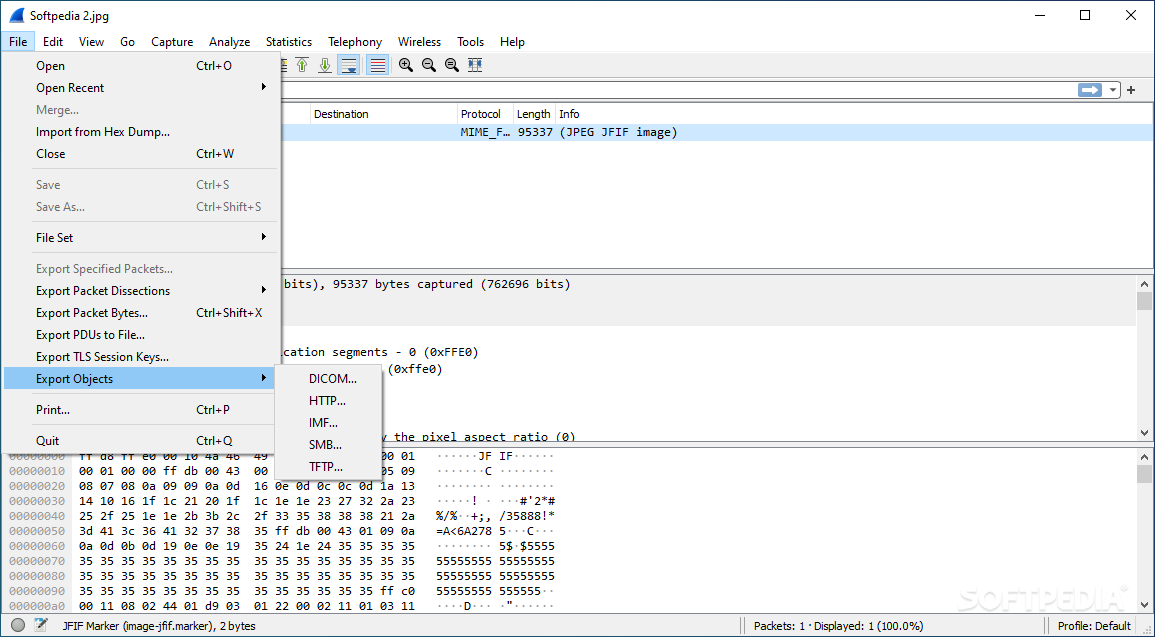Open the Tools menu

471,42
